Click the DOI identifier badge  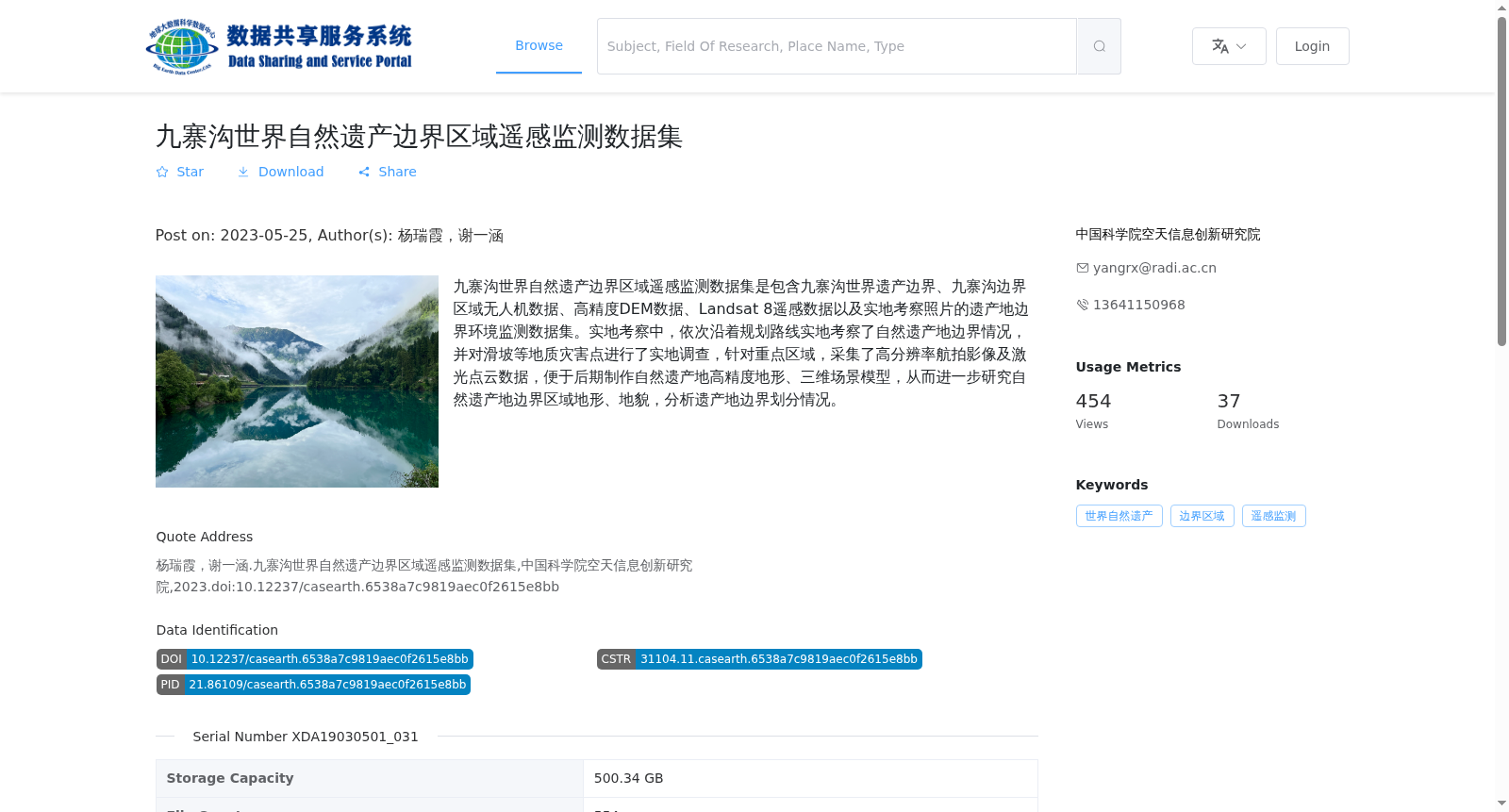tap(315, 659)
